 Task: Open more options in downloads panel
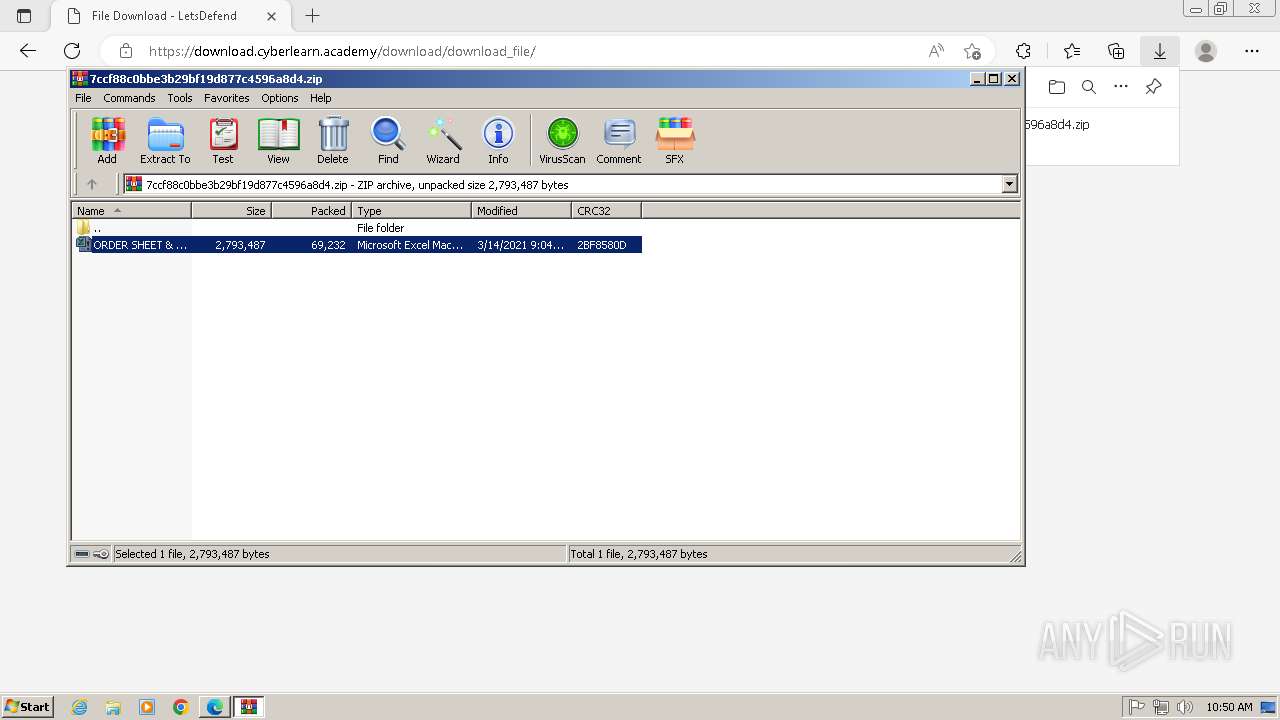[1121, 87]
